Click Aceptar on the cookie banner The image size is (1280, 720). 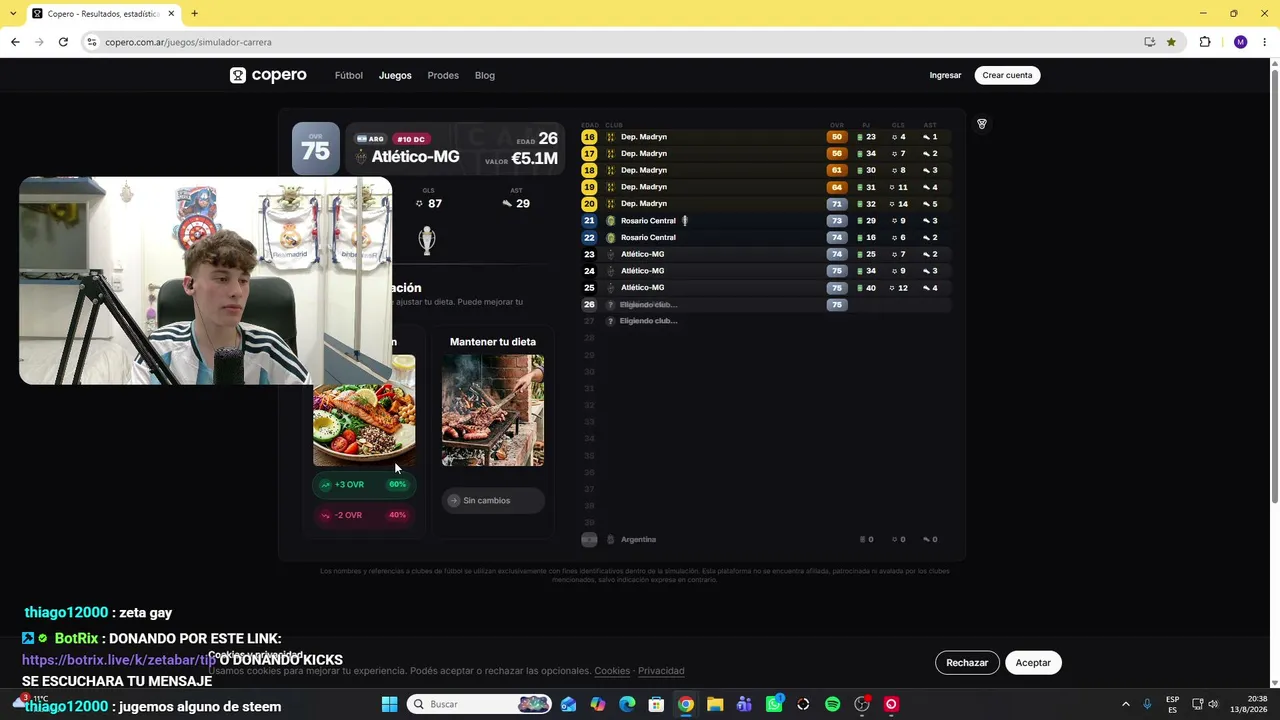click(x=1033, y=663)
